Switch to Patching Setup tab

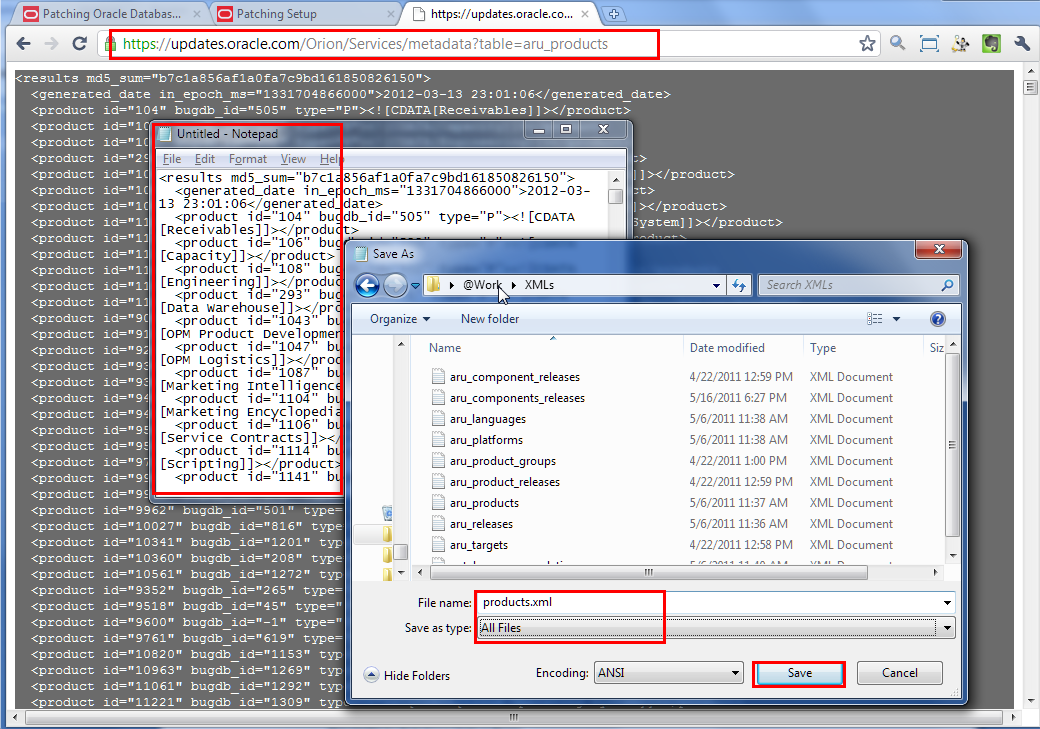(x=302, y=14)
